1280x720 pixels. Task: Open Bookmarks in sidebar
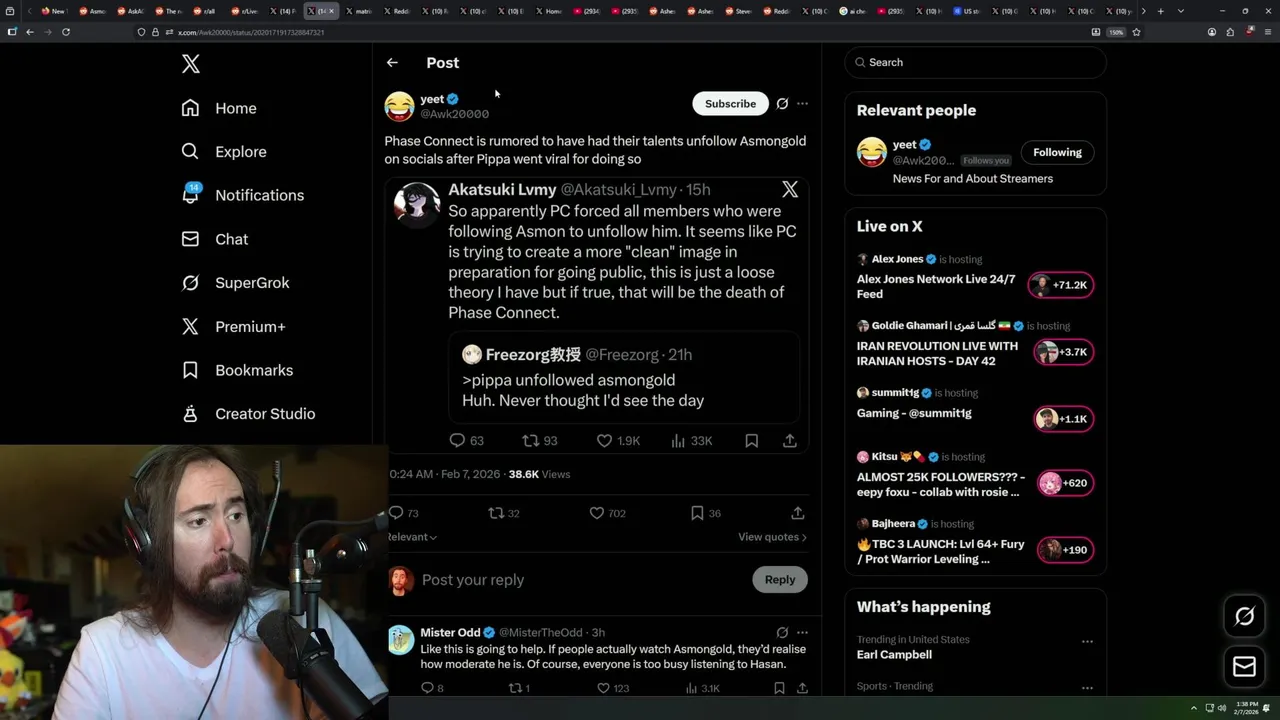click(x=237, y=370)
